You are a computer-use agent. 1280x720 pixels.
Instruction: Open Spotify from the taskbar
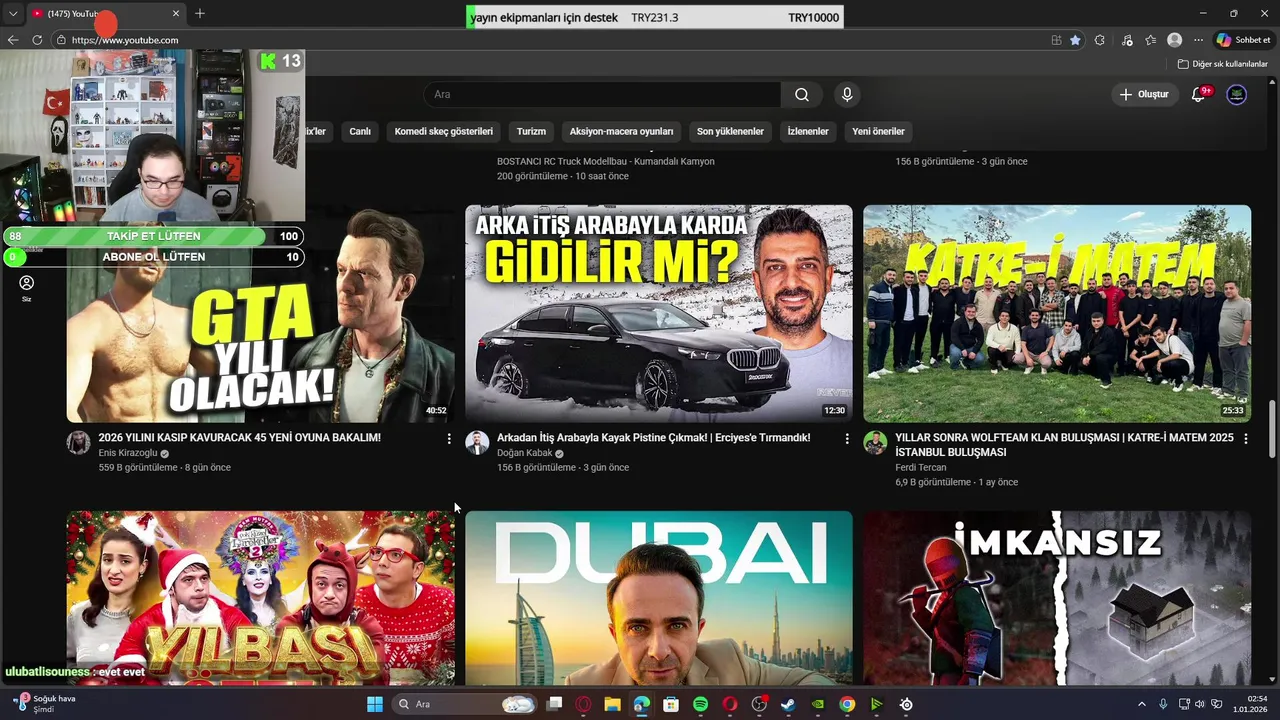click(700, 704)
